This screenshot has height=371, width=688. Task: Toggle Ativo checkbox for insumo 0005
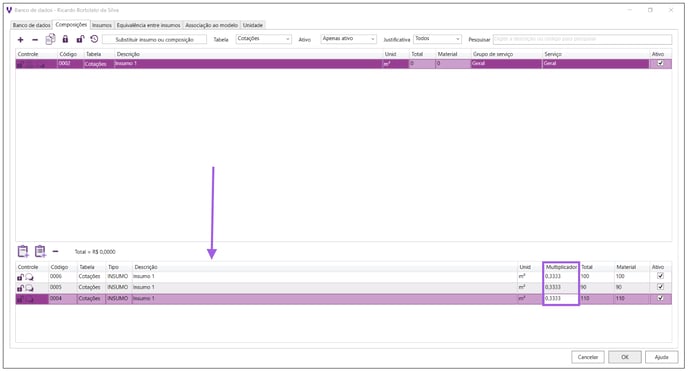tap(660, 287)
